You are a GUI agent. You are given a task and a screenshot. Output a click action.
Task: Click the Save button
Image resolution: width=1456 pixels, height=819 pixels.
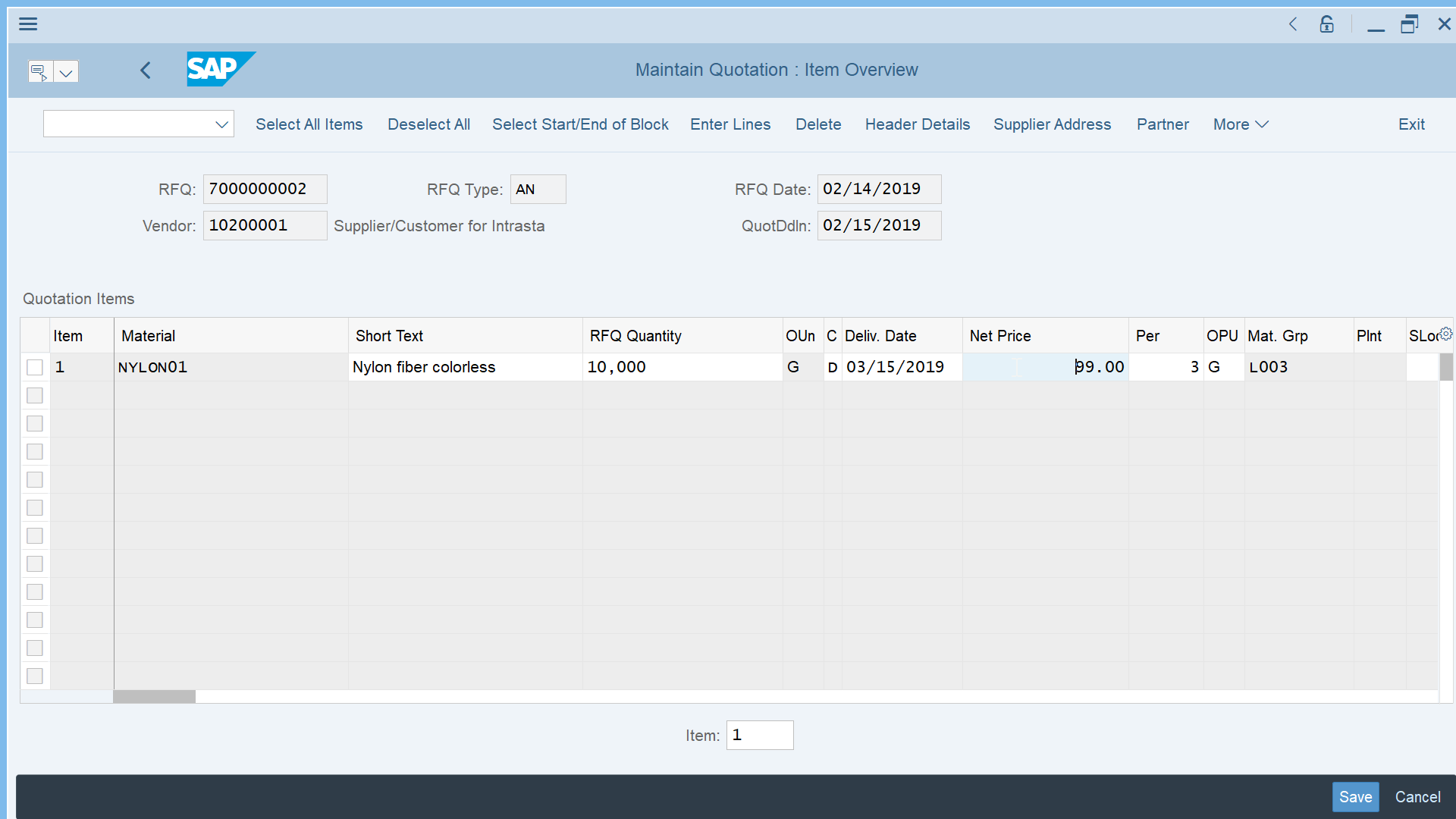pyautogui.click(x=1356, y=796)
